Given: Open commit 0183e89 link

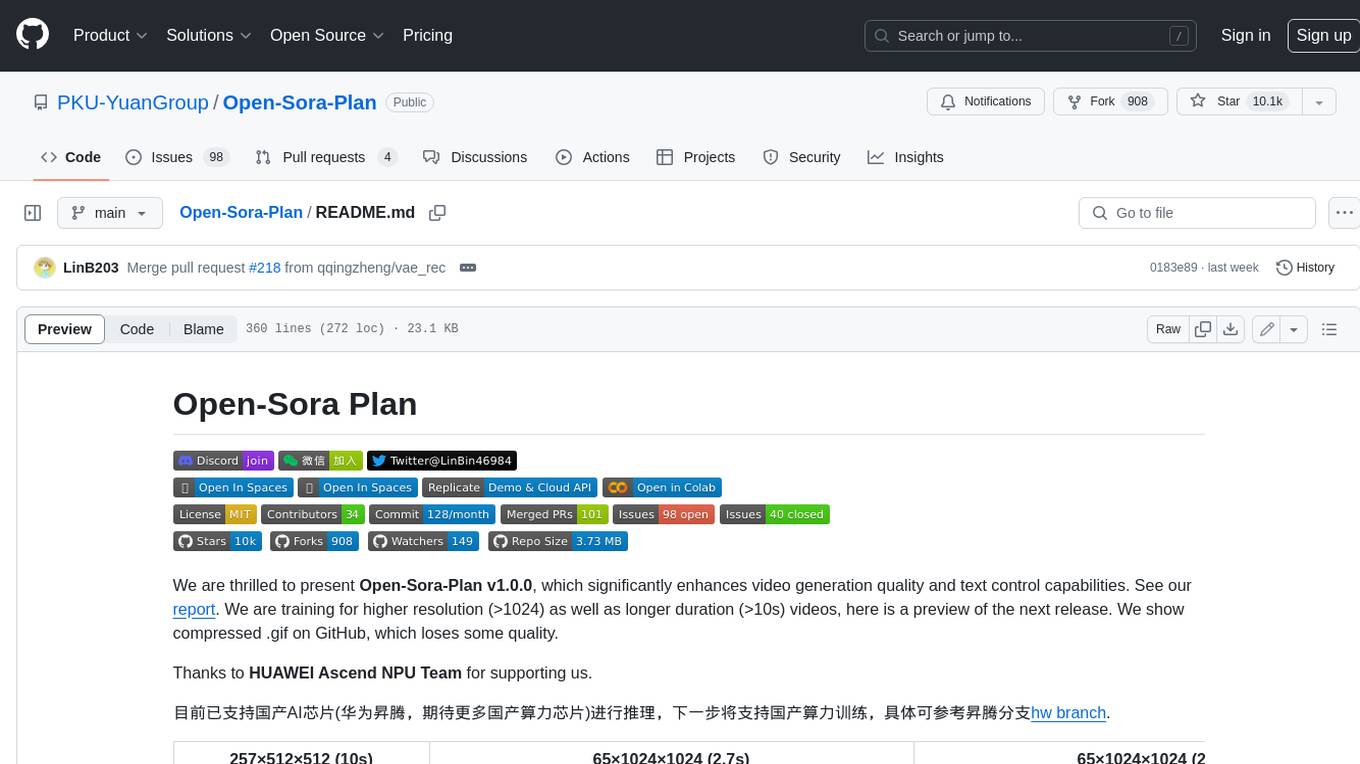Looking at the screenshot, I should pos(1173,267).
